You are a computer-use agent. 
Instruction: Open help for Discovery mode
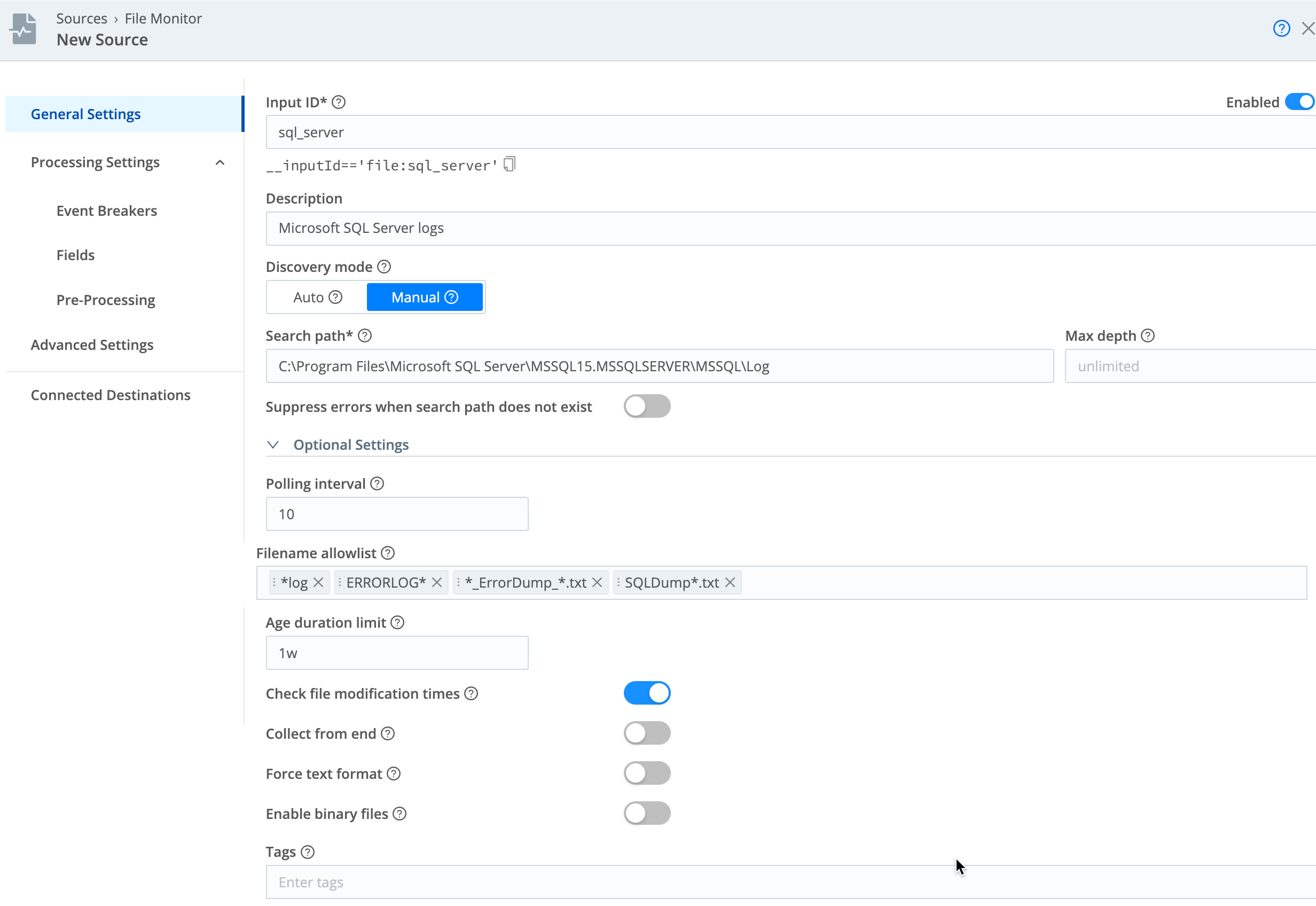[x=383, y=266]
